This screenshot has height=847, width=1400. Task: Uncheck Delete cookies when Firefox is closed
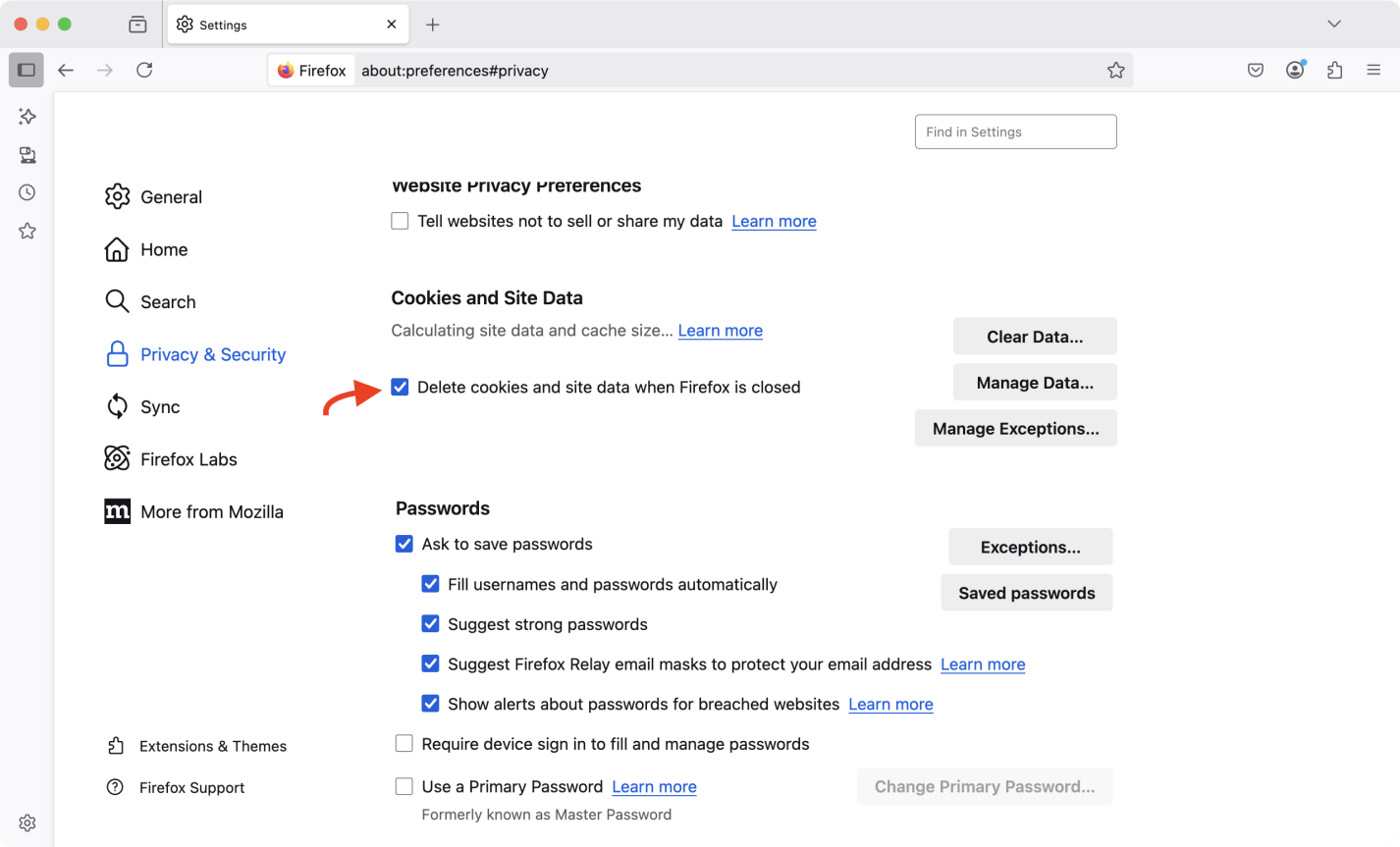pos(400,387)
